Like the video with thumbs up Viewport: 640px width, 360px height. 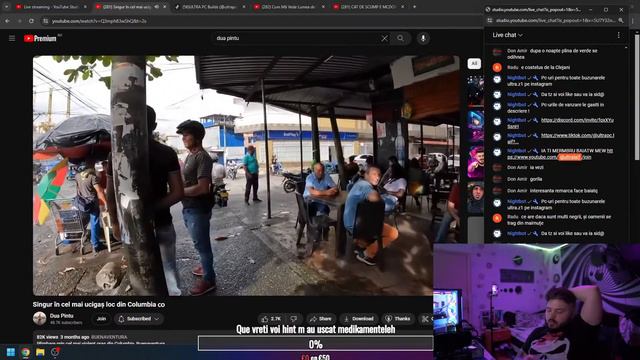(x=271, y=319)
